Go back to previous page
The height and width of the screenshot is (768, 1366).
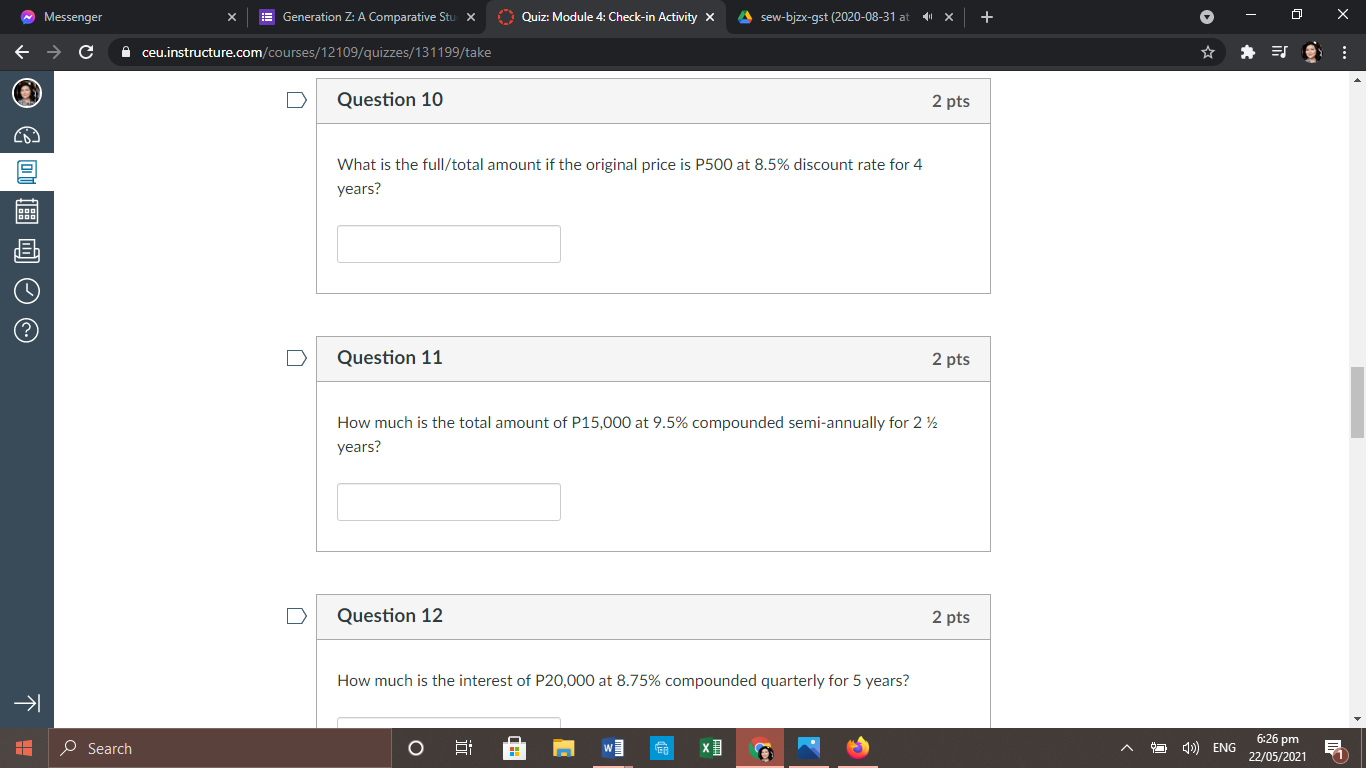(22, 52)
